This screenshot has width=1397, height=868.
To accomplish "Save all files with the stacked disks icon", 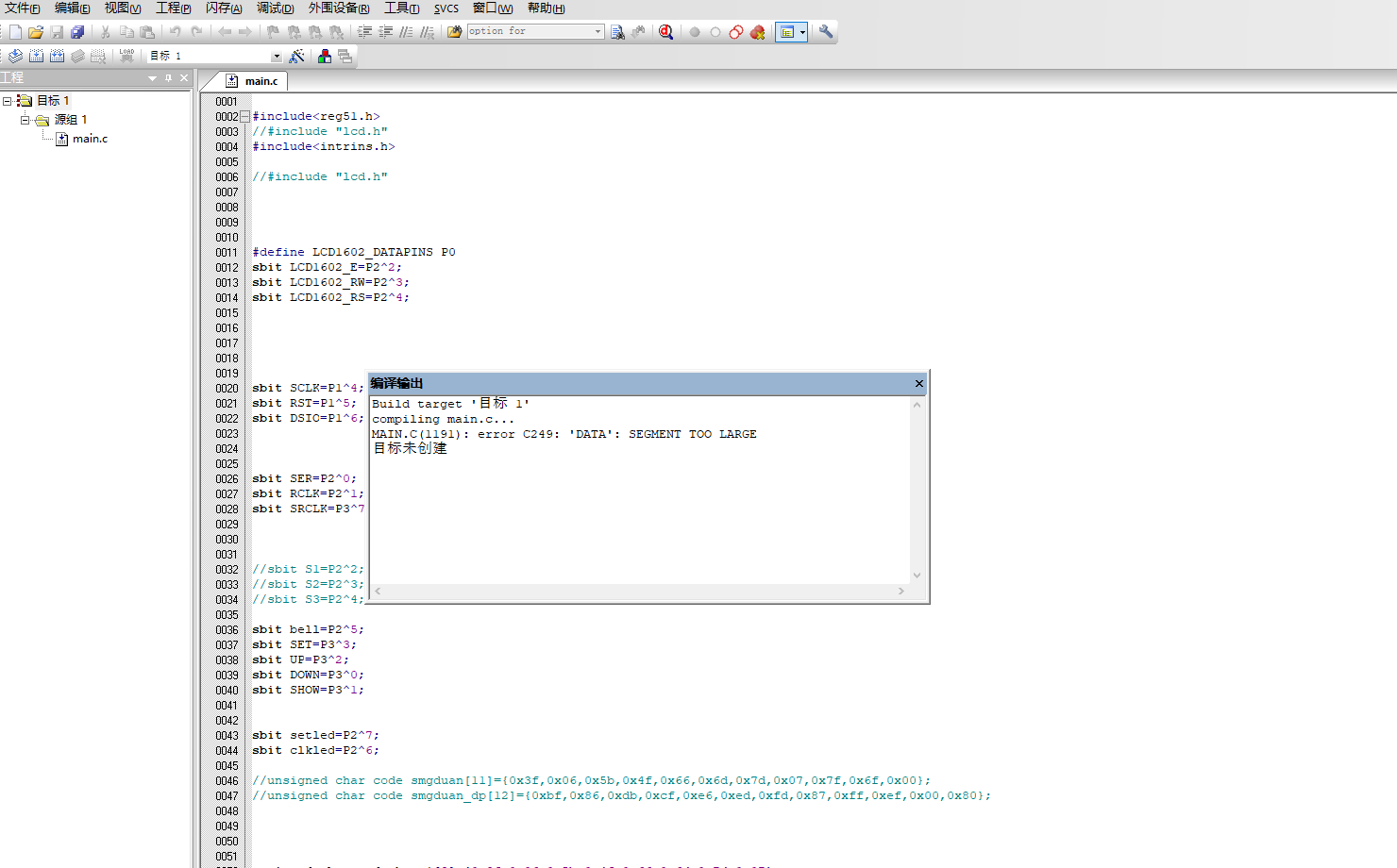I will [x=77, y=32].
